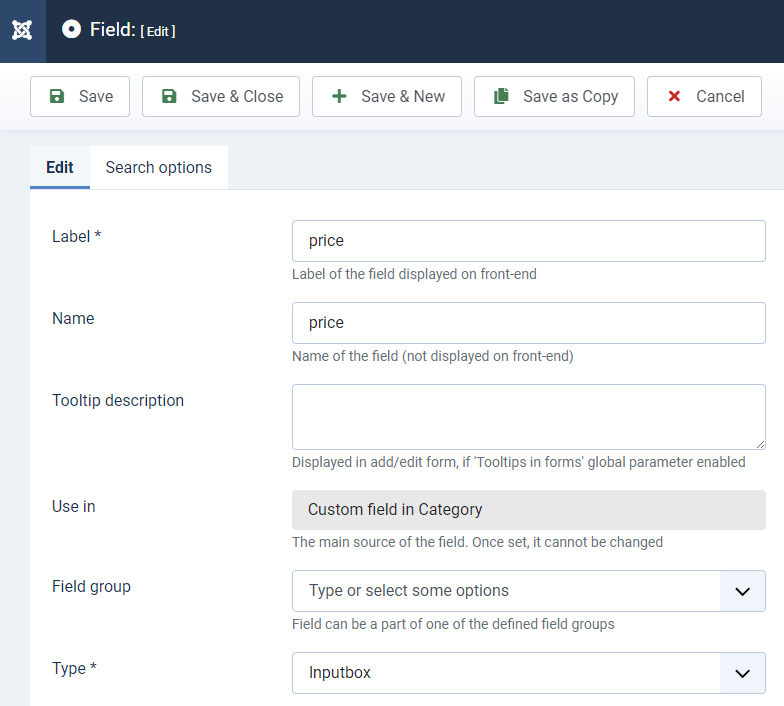Click the Type dropdown chevron arrow
The image size is (784, 706).
(x=742, y=674)
